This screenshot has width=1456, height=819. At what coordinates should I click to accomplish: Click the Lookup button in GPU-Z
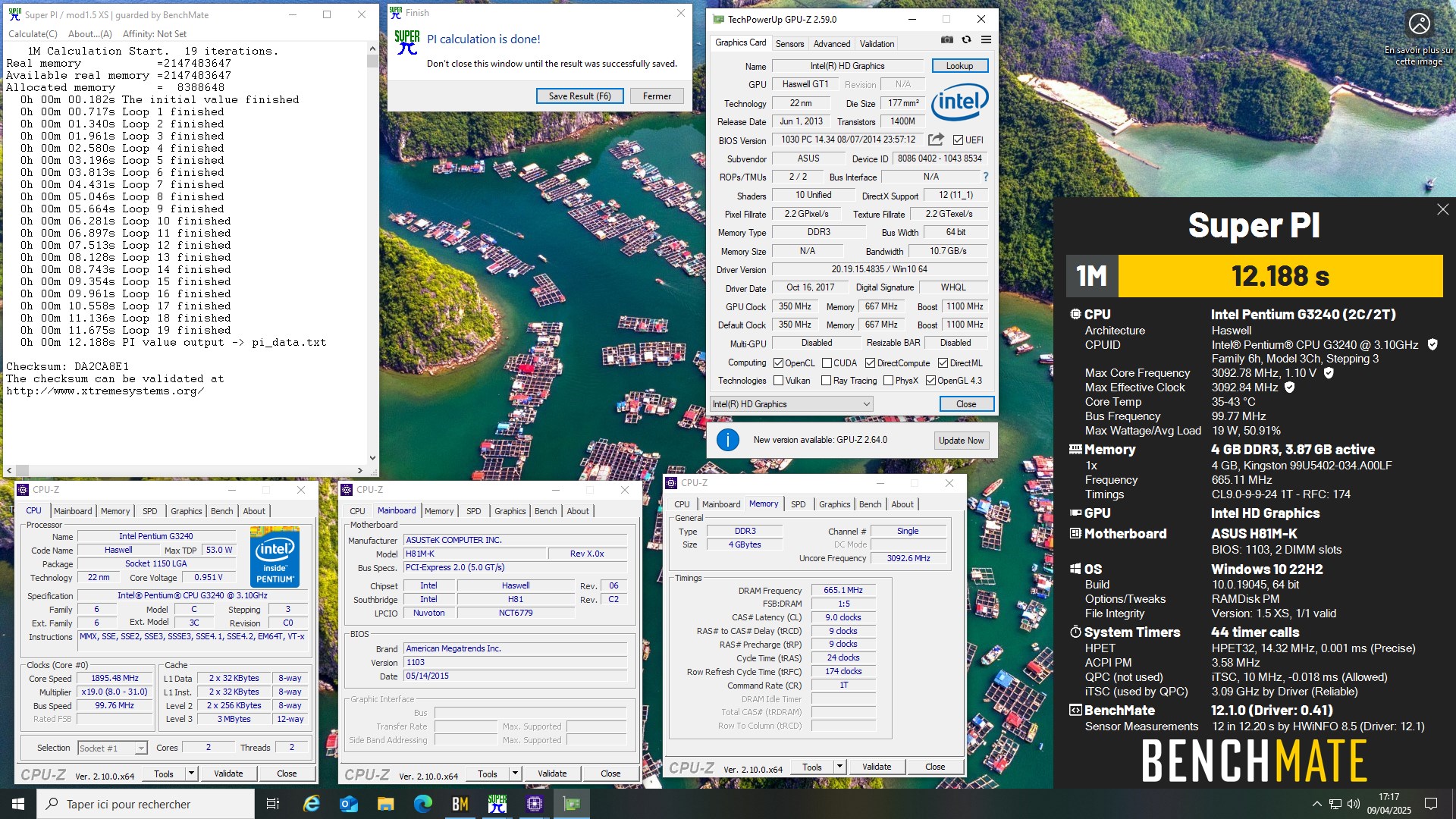(959, 66)
